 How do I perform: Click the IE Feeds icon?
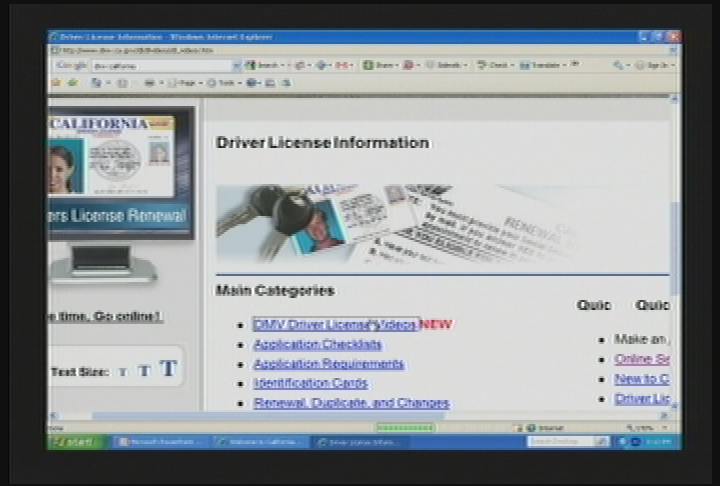(x=123, y=83)
